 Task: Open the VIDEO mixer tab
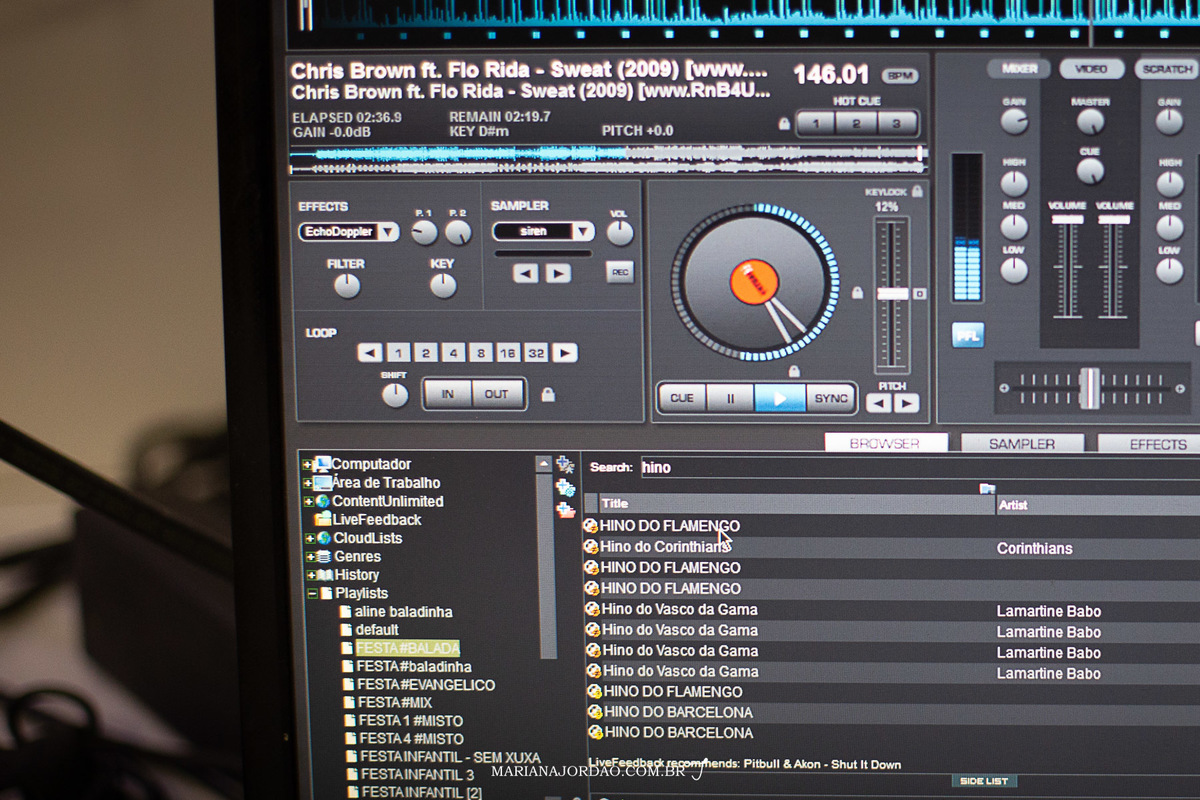pos(1091,69)
